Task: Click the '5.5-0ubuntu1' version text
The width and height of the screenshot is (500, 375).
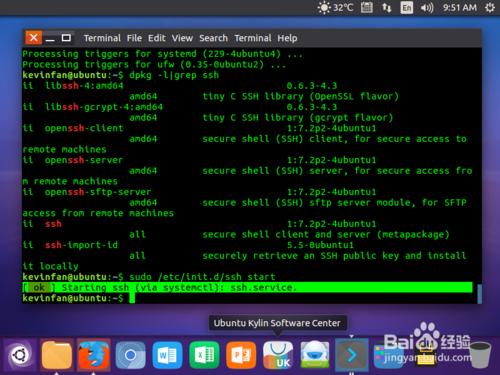Action: coord(320,245)
